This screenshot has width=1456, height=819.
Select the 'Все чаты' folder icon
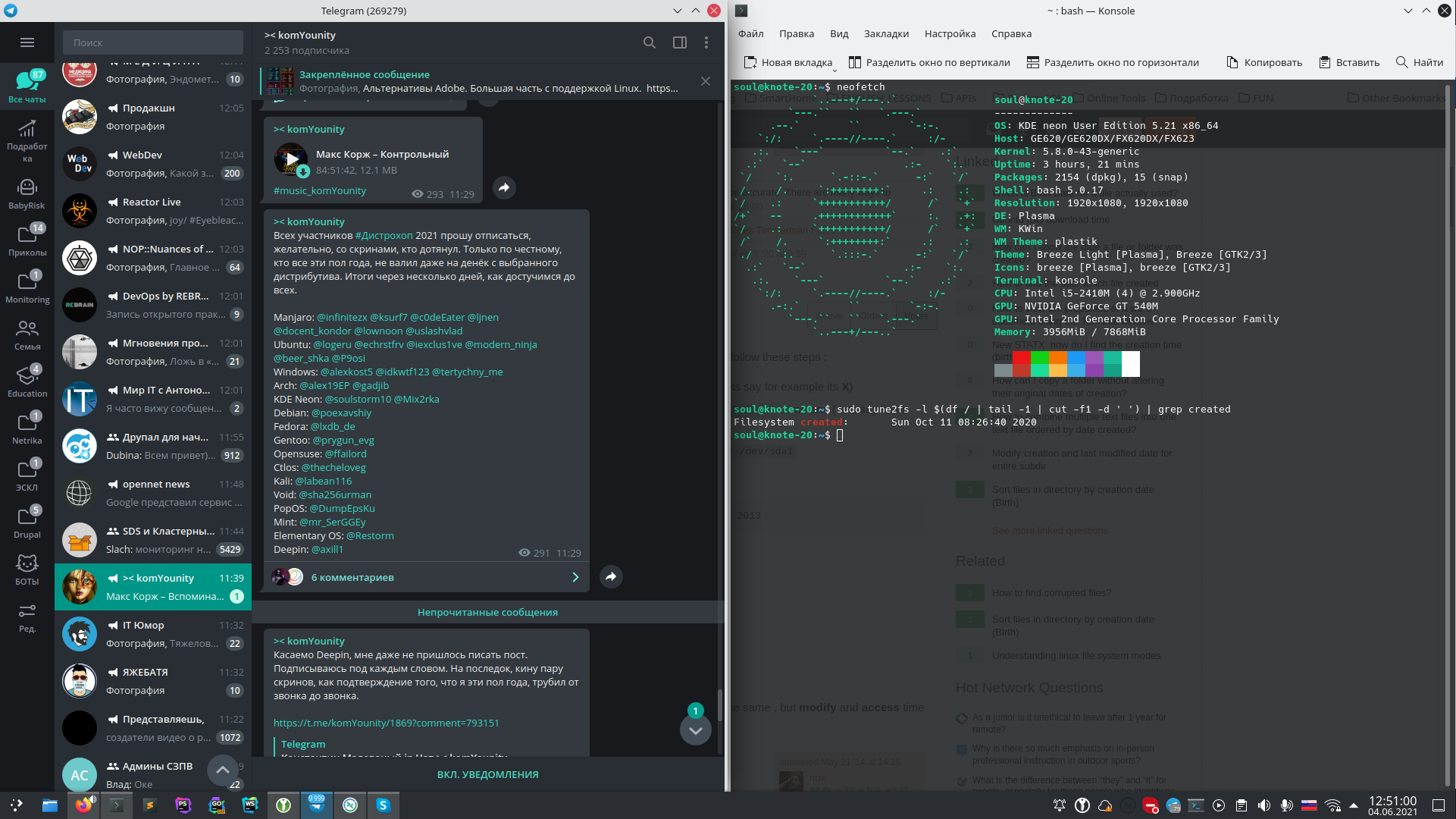pyautogui.click(x=27, y=85)
